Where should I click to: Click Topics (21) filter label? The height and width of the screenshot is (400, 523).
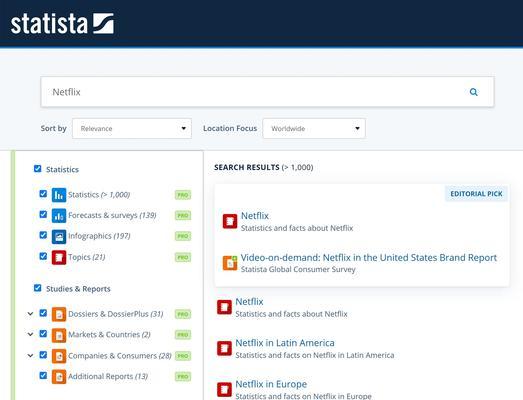pos(87,257)
